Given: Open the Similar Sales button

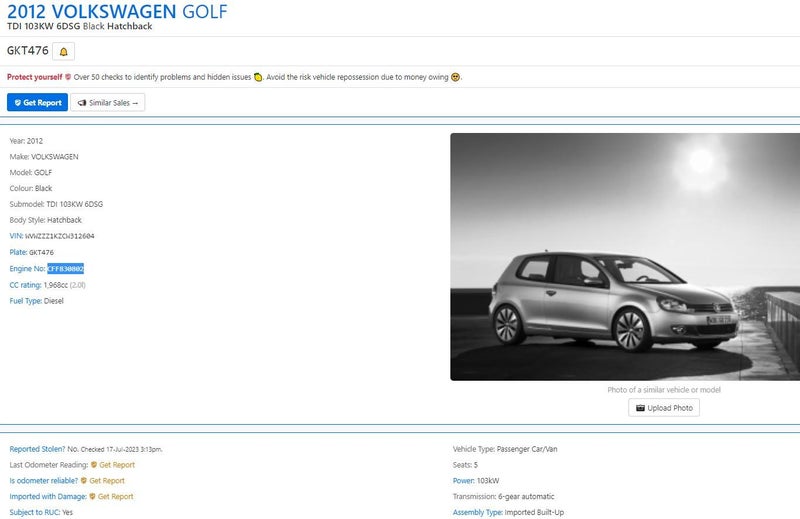Looking at the screenshot, I should click(x=108, y=103).
